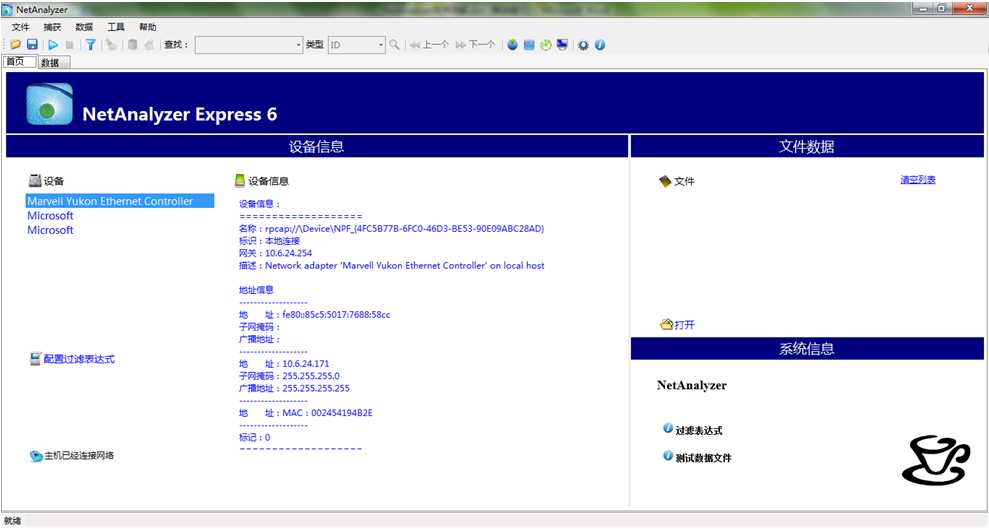Click the blue funnel filter icon
The height and width of the screenshot is (529, 989).
(91, 45)
